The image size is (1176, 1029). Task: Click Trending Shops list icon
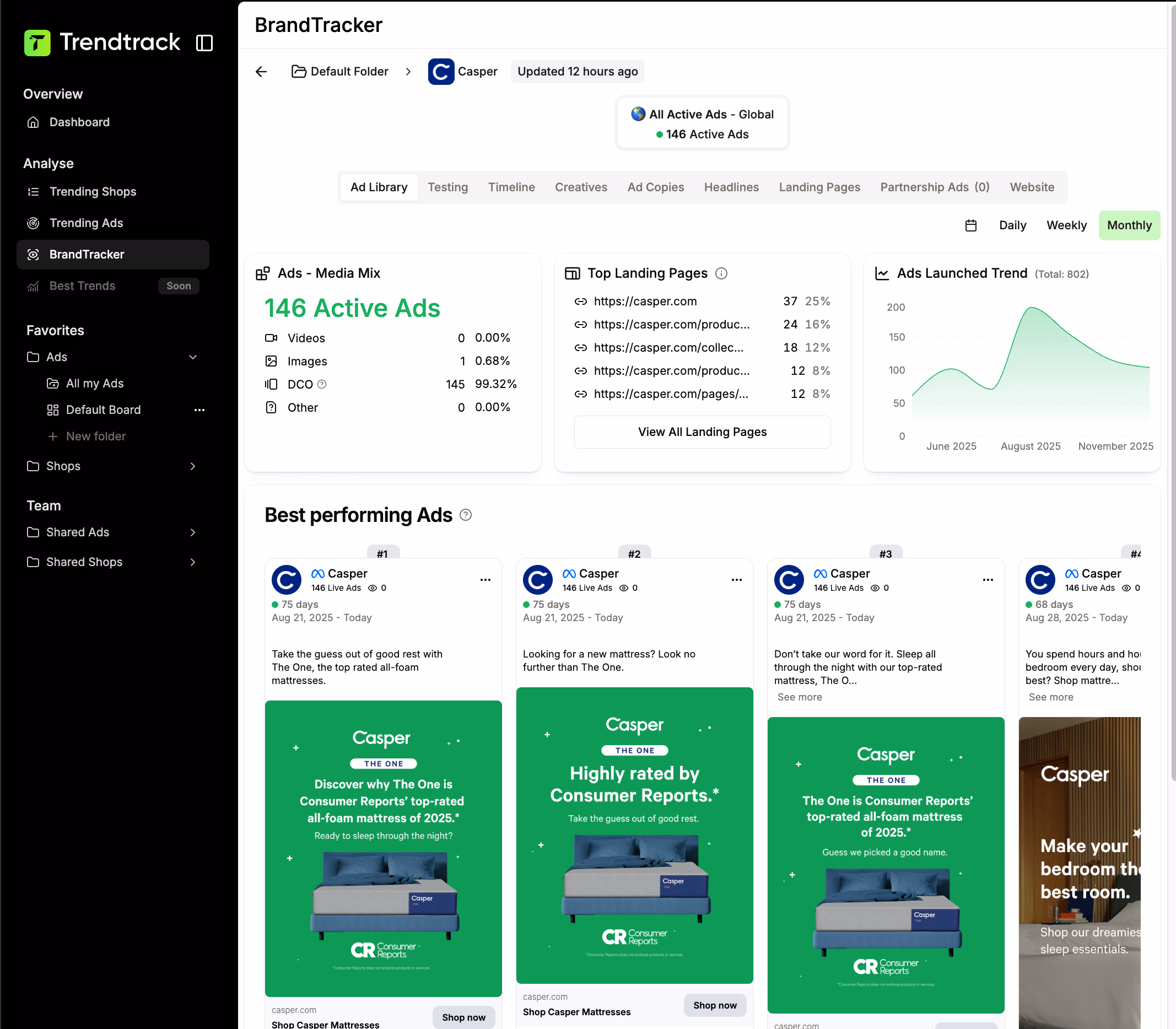click(x=33, y=192)
